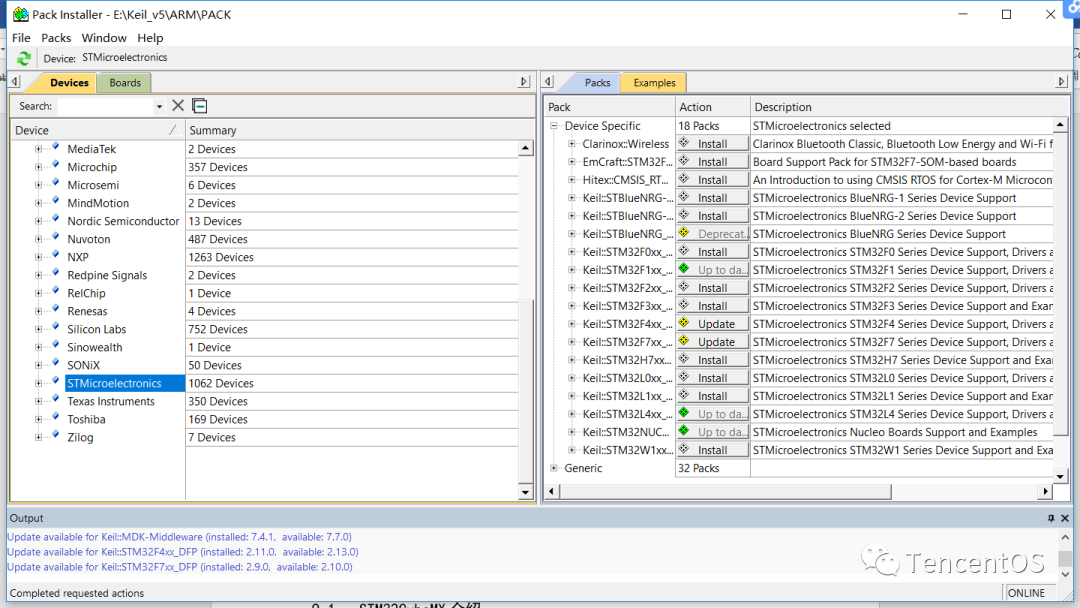Update the Keil::STM32F4xx pack
Image resolution: width=1080 pixels, height=608 pixels.
point(712,324)
